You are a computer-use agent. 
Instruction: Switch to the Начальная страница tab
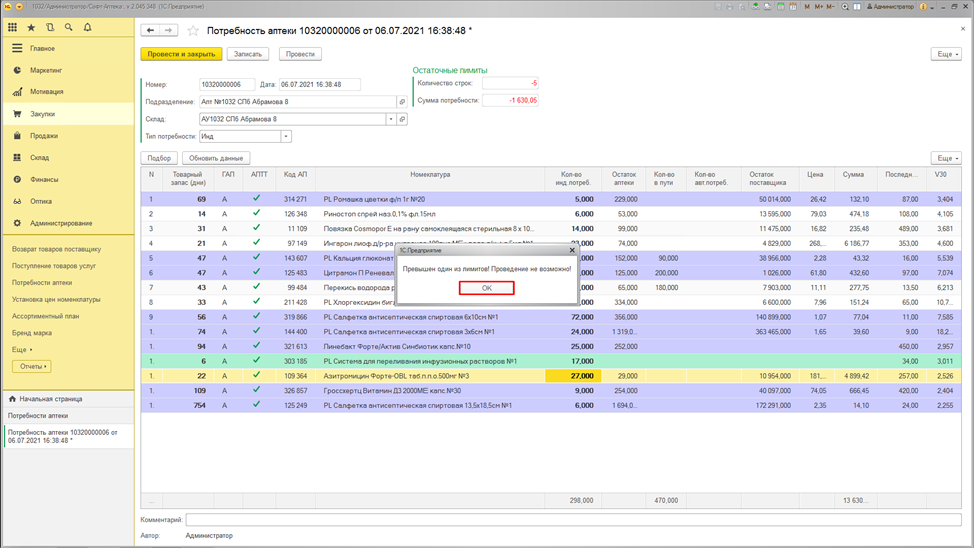45,398
